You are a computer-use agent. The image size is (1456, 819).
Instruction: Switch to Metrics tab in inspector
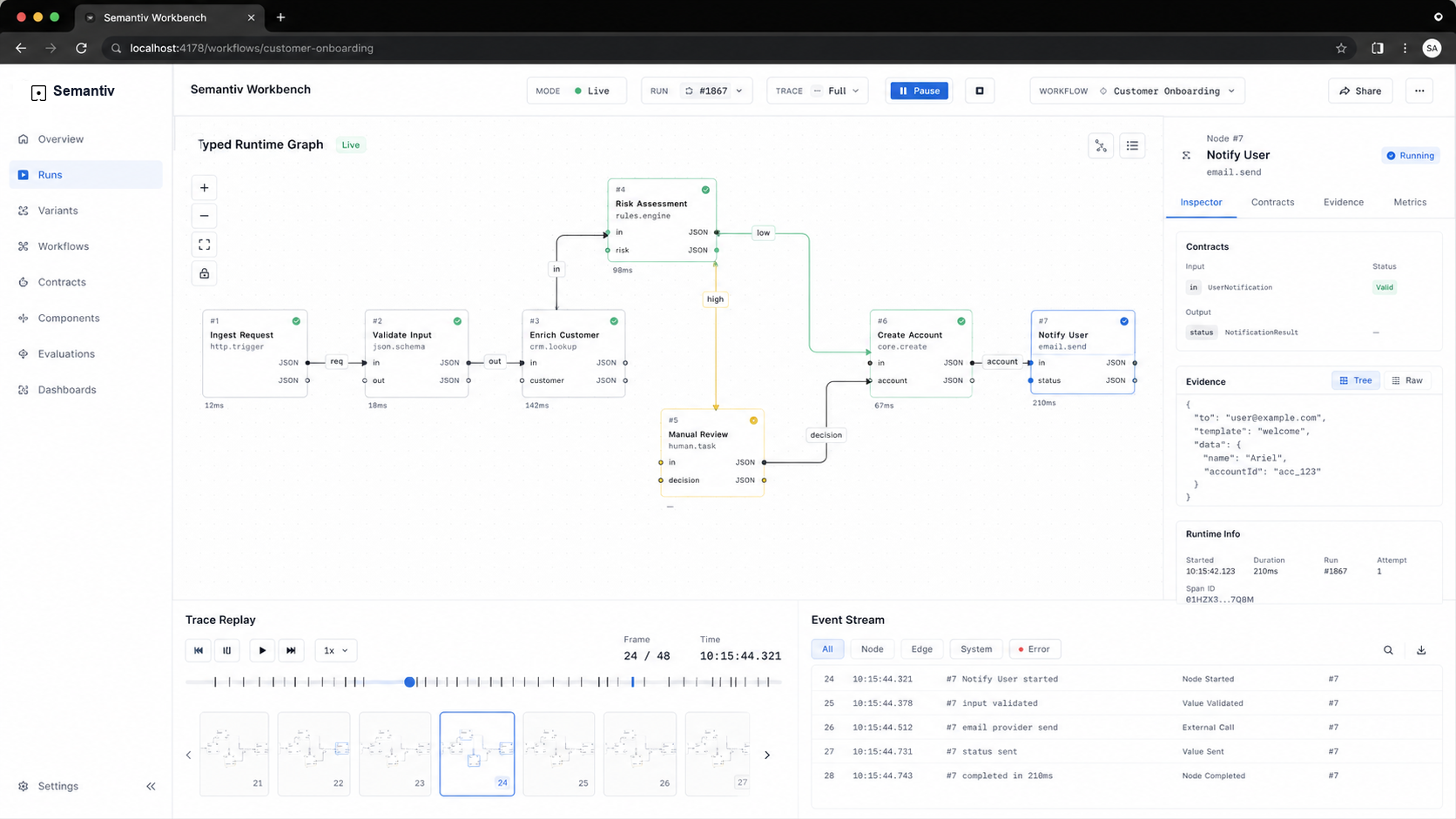click(1410, 202)
